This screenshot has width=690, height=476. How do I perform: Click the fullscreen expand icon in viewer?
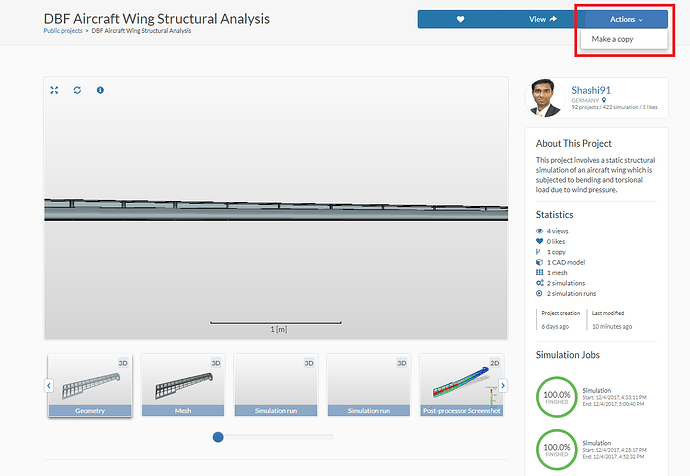click(55, 90)
